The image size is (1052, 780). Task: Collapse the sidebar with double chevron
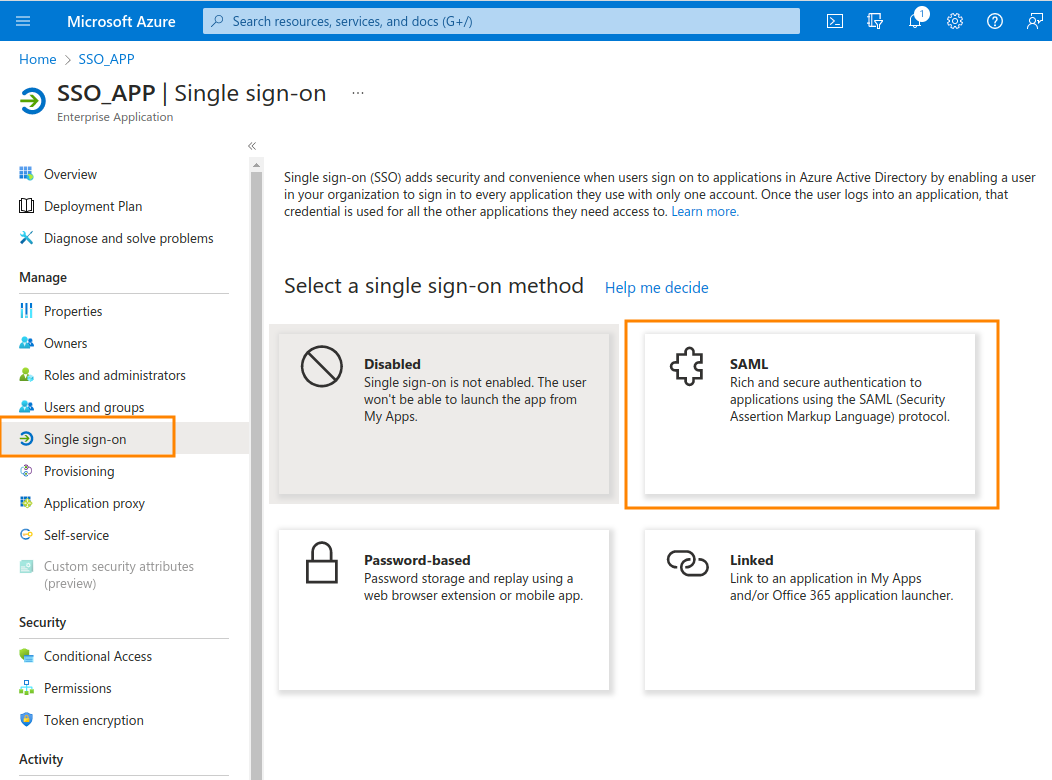[x=252, y=146]
